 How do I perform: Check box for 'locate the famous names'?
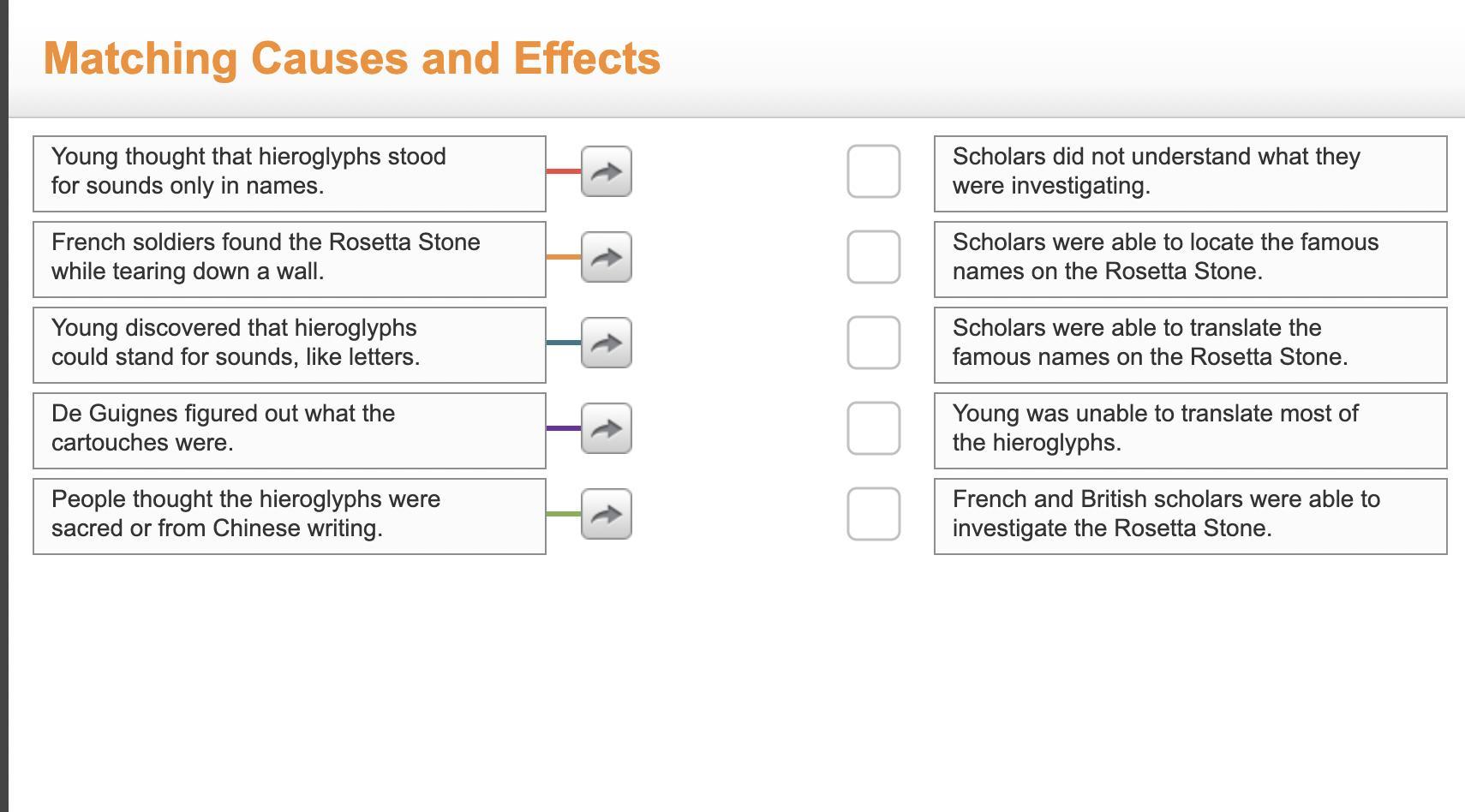pyautogui.click(x=873, y=257)
